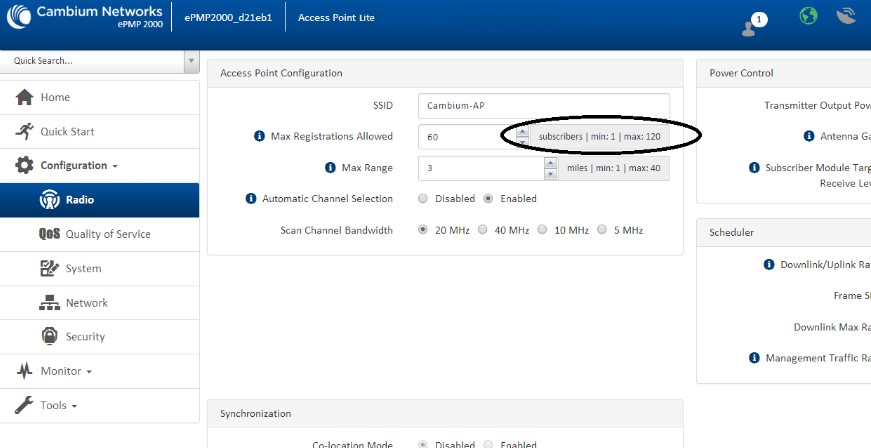Collapse the Configuration menu

tap(99, 165)
